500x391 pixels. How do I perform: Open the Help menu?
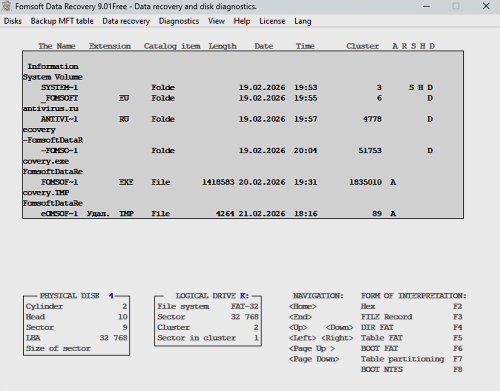[x=242, y=21]
